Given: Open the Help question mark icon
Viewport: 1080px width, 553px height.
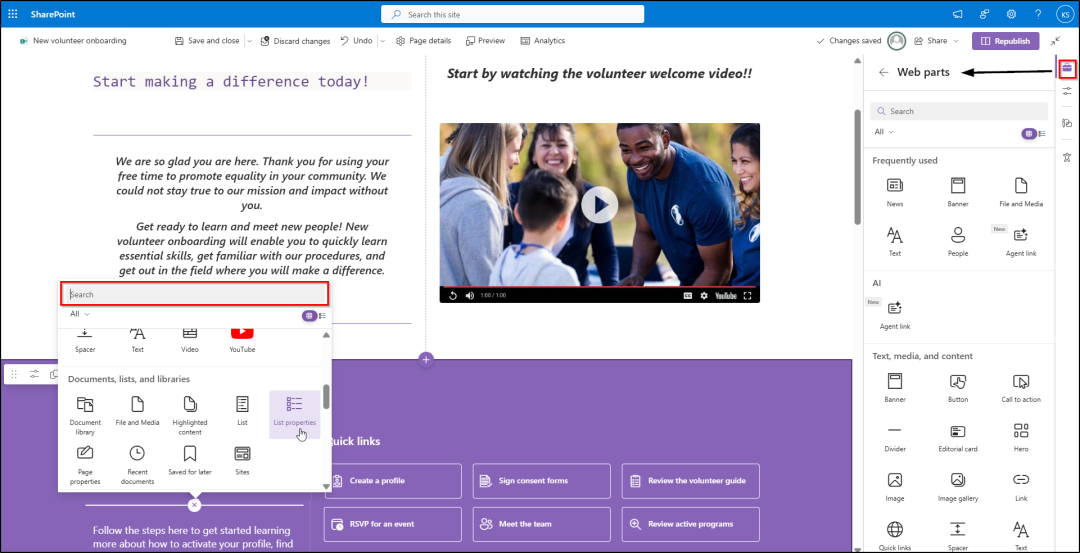Looking at the screenshot, I should (x=1038, y=14).
